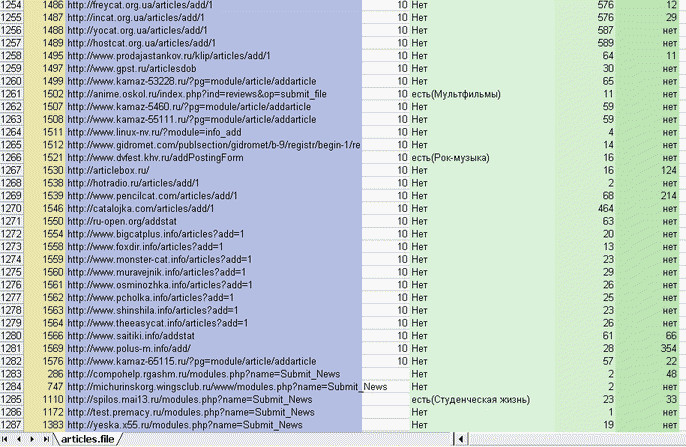The height and width of the screenshot is (447, 686).
Task: Select cell http://incat.org.ua/articles/add/1
Action: [x=214, y=17]
